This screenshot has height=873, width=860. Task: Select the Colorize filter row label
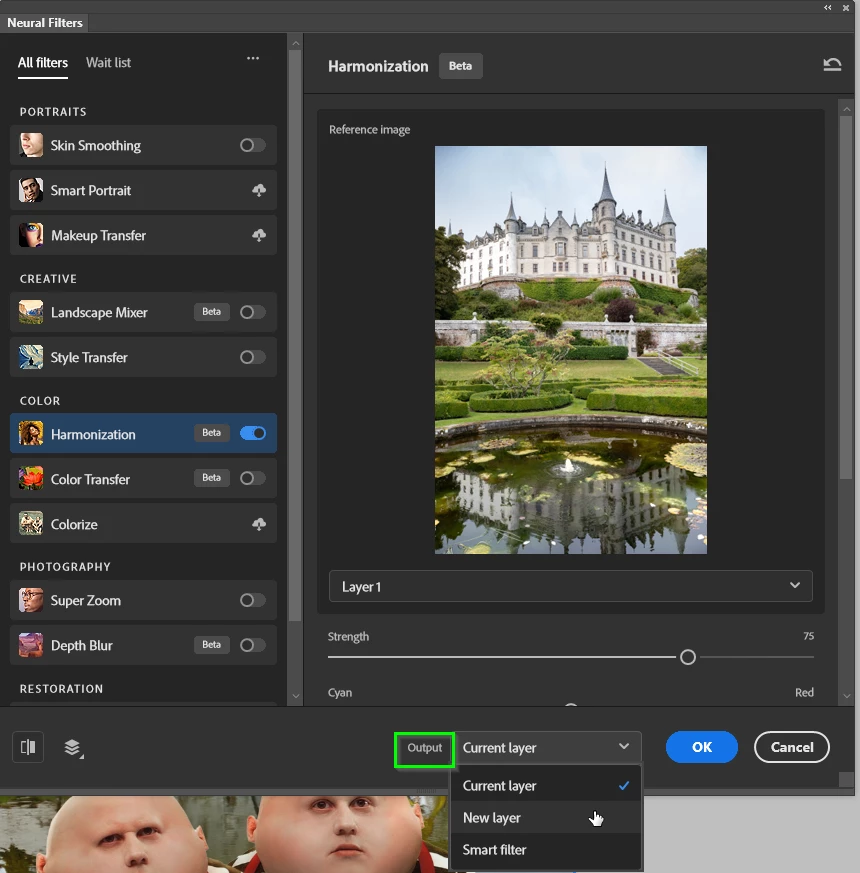pos(74,524)
